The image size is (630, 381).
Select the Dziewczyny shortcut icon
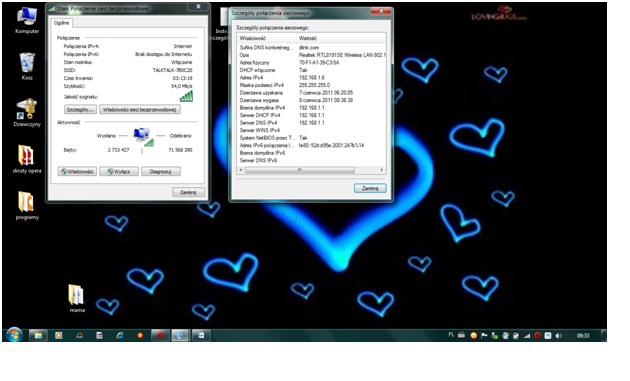click(x=27, y=113)
